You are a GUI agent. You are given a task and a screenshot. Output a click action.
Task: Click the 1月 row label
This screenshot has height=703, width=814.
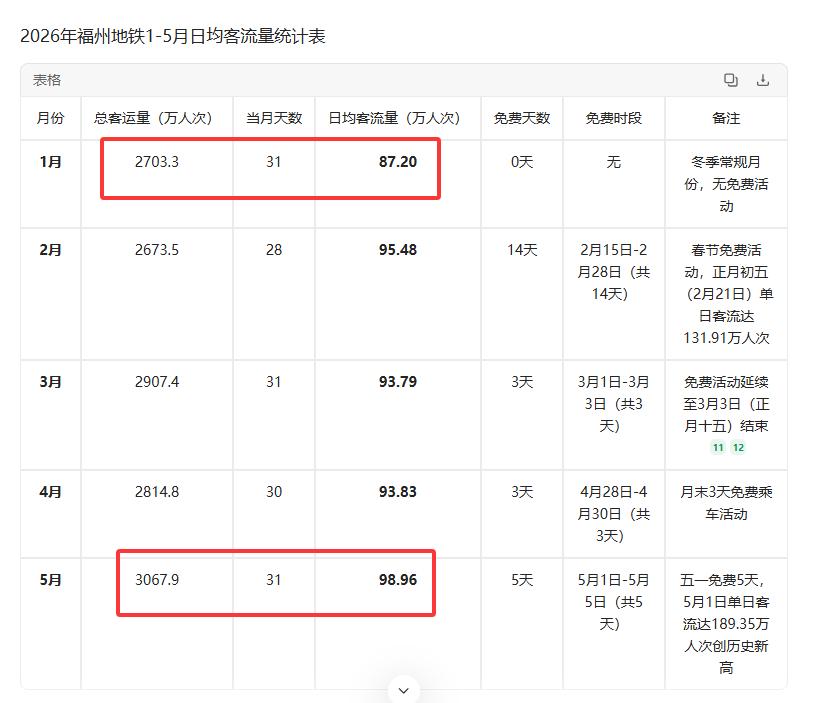coord(50,162)
